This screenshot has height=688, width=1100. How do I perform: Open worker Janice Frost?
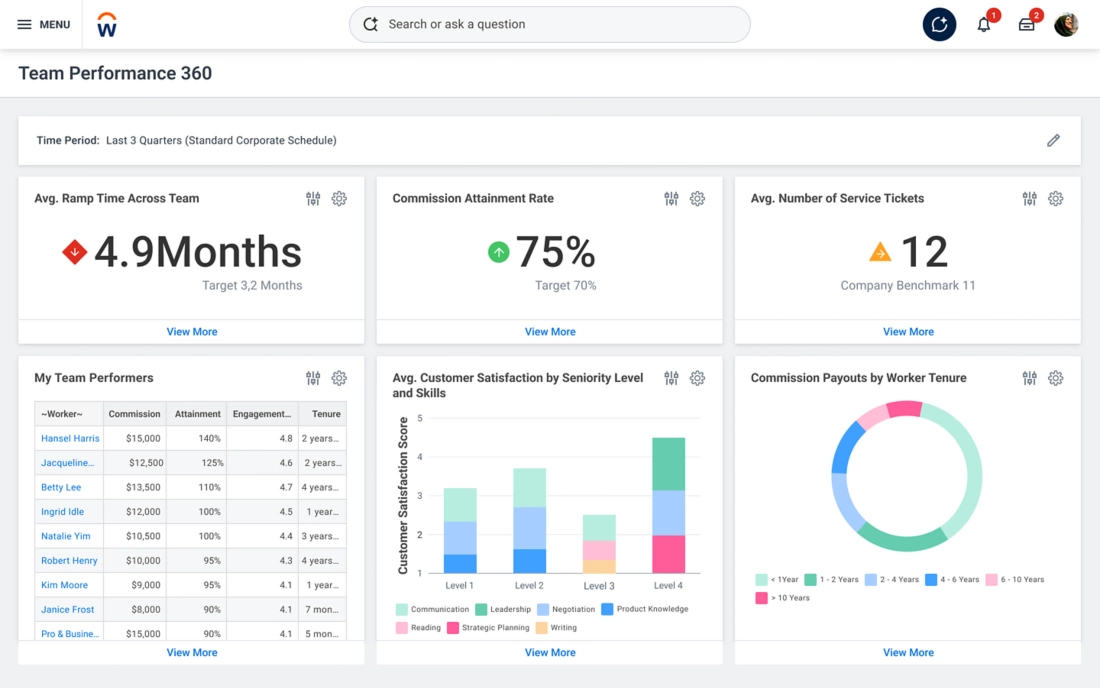(x=67, y=609)
